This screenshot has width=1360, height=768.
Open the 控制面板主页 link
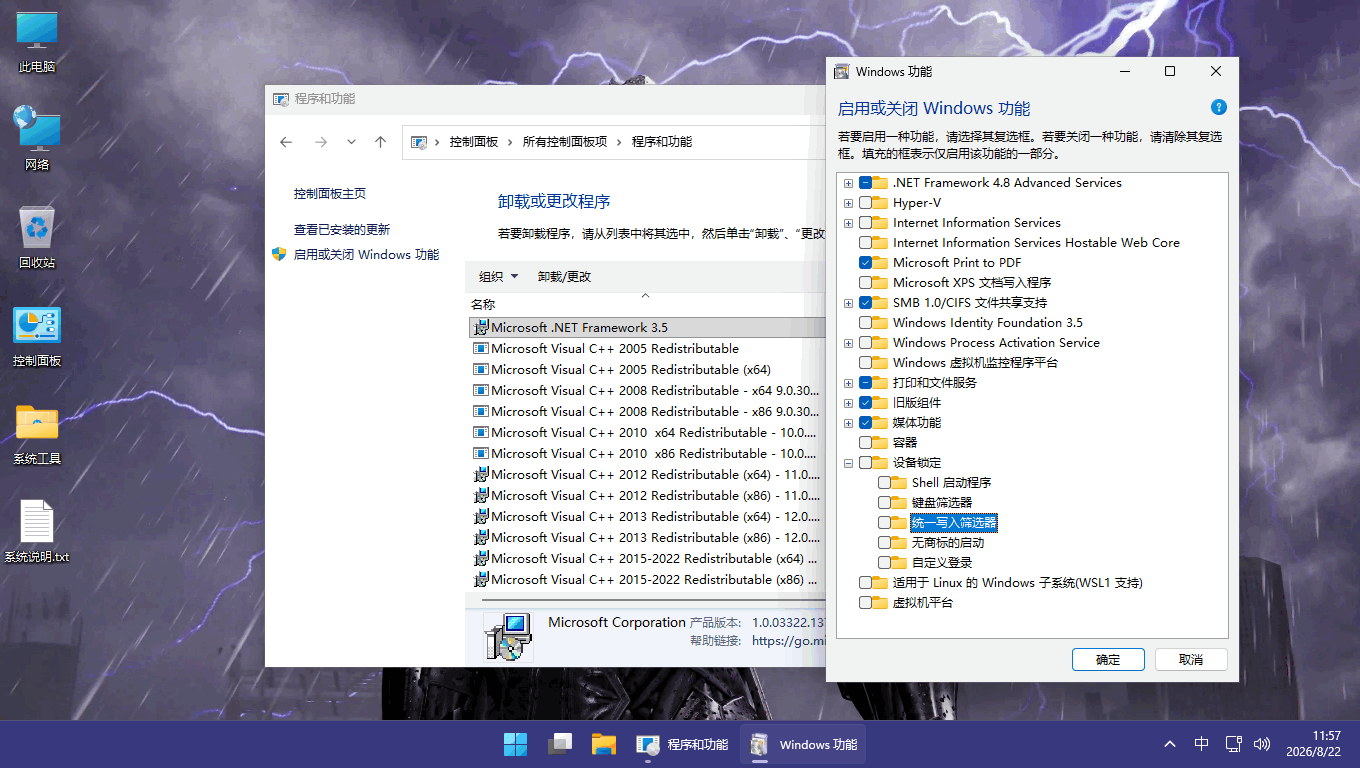click(330, 194)
